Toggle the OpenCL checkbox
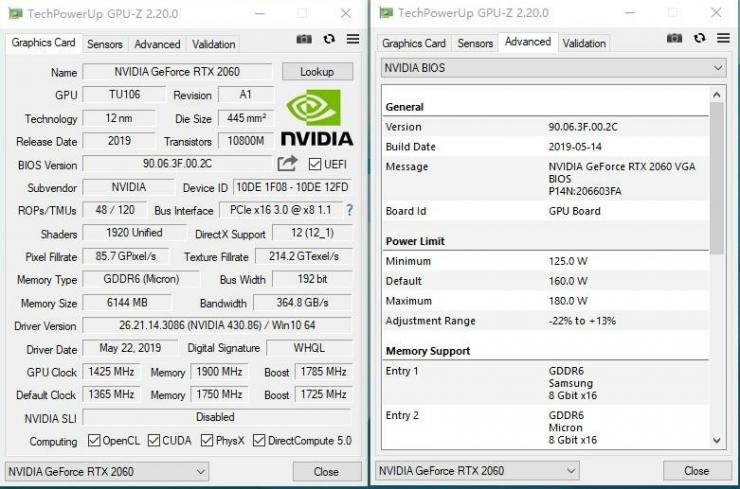Screen dimensions: 740x489 pyautogui.click(x=94, y=440)
